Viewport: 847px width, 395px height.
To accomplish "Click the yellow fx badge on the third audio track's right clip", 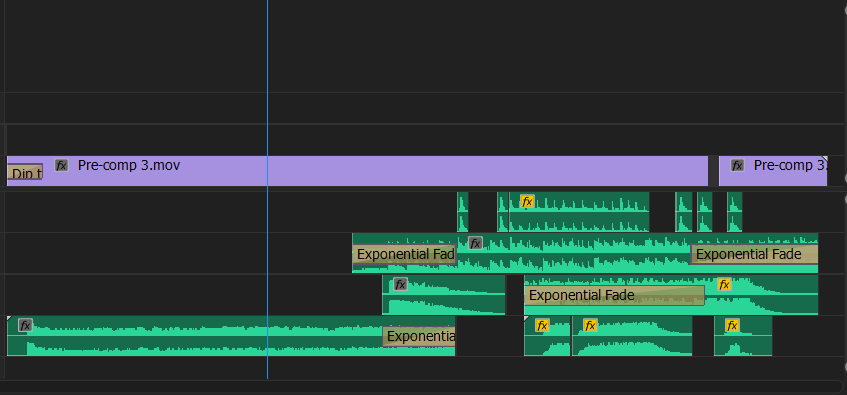I will (x=724, y=284).
